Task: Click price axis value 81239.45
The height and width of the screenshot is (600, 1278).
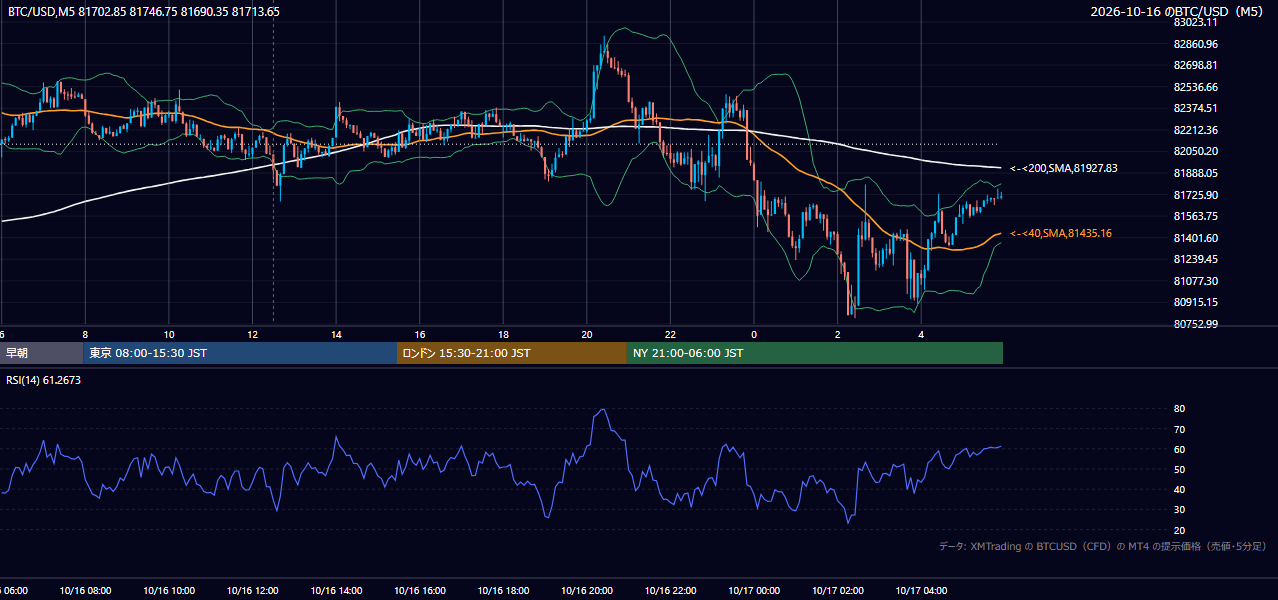Action: pyautogui.click(x=1196, y=259)
